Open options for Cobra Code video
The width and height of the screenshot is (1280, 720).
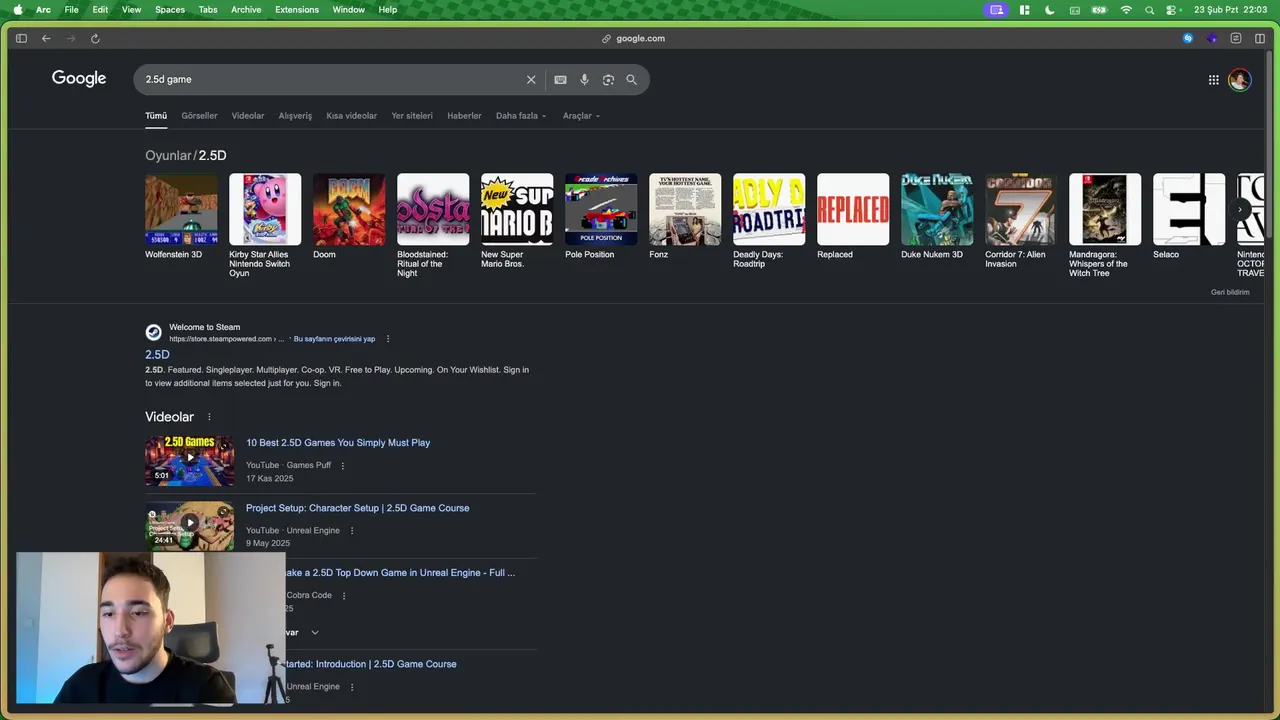[x=343, y=596]
